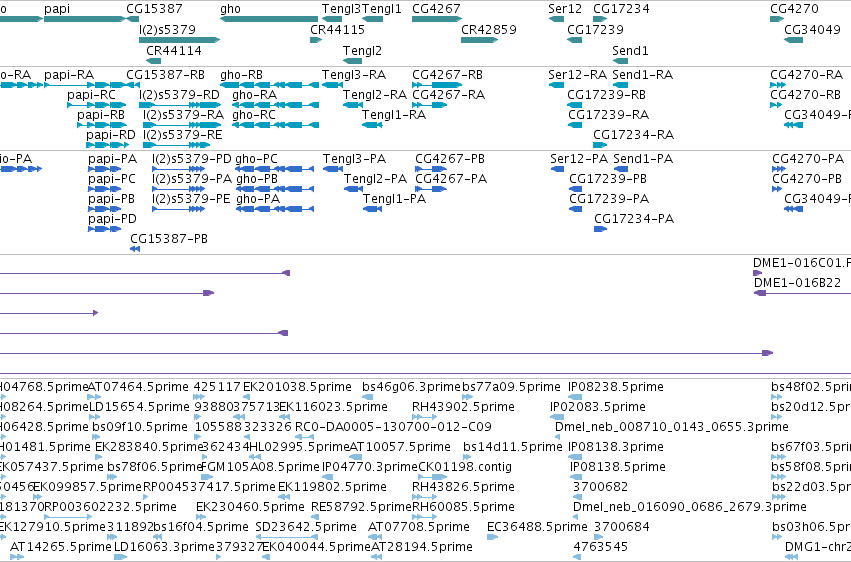
Task: Click the bs46g06.3prime EST label
Action: coord(411,387)
